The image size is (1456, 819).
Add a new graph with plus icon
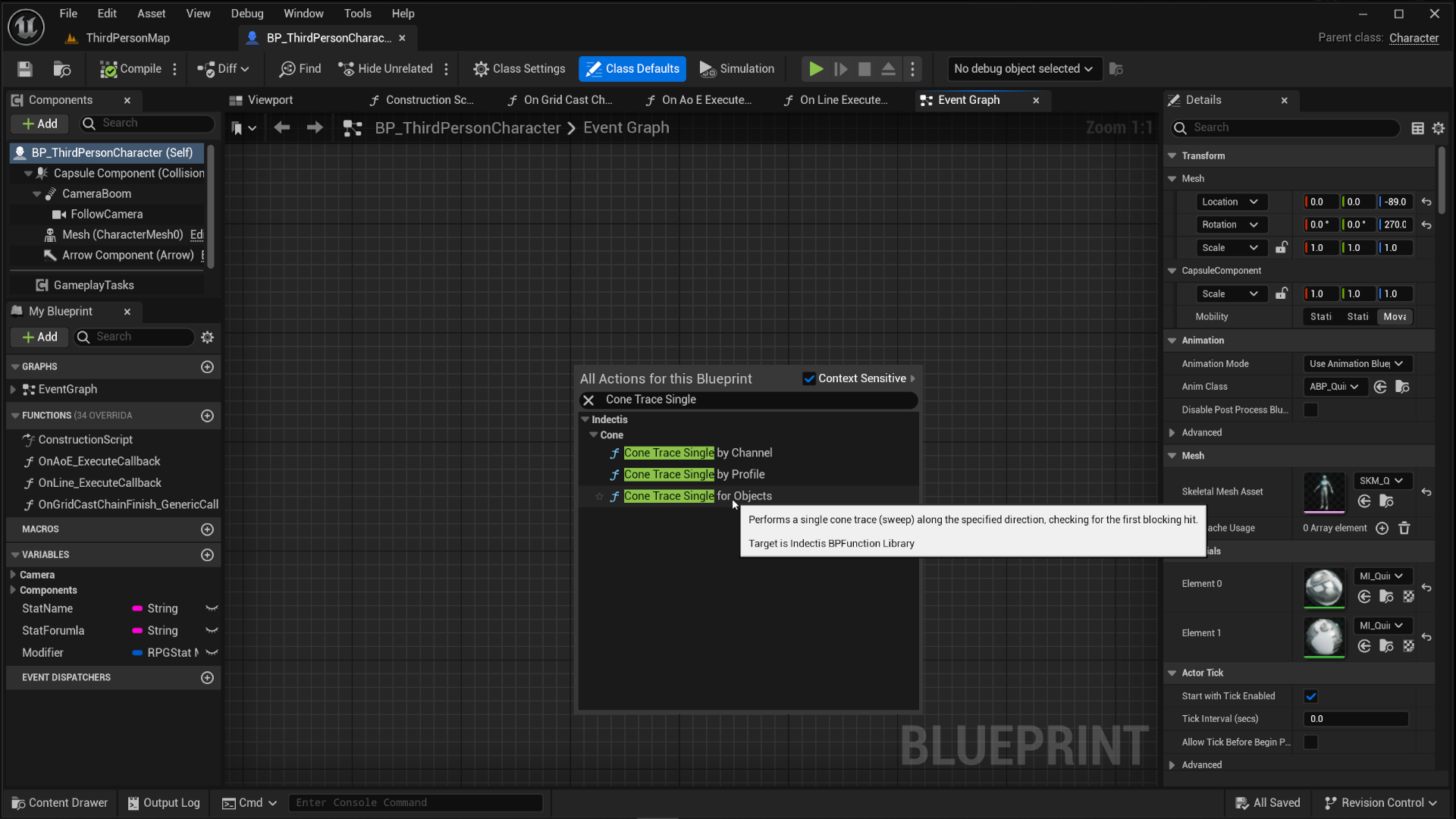pyautogui.click(x=207, y=367)
